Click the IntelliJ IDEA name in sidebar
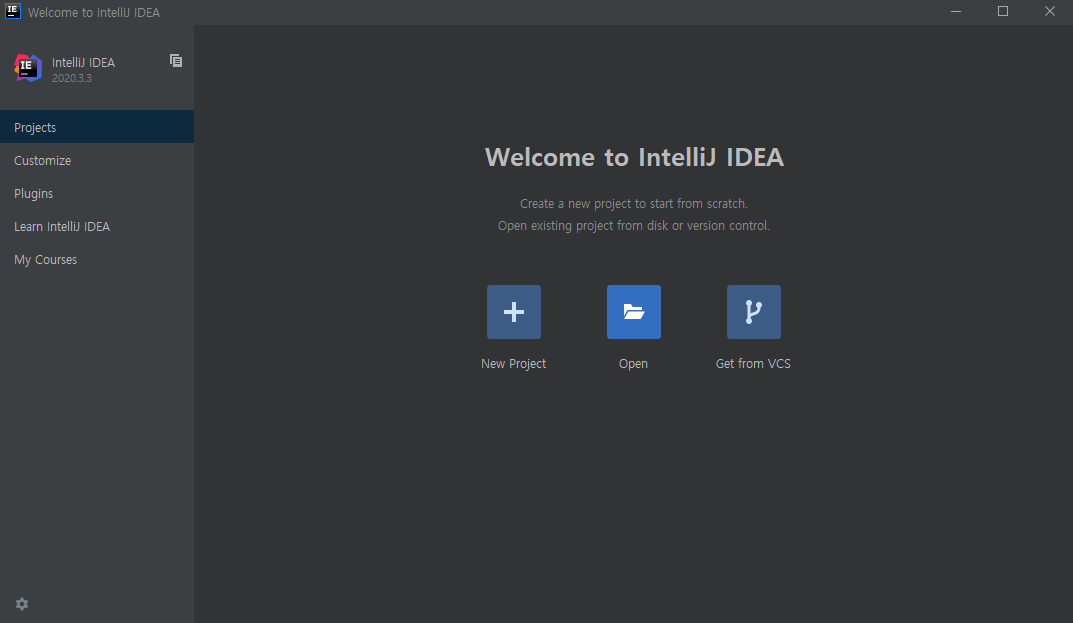 [83, 62]
